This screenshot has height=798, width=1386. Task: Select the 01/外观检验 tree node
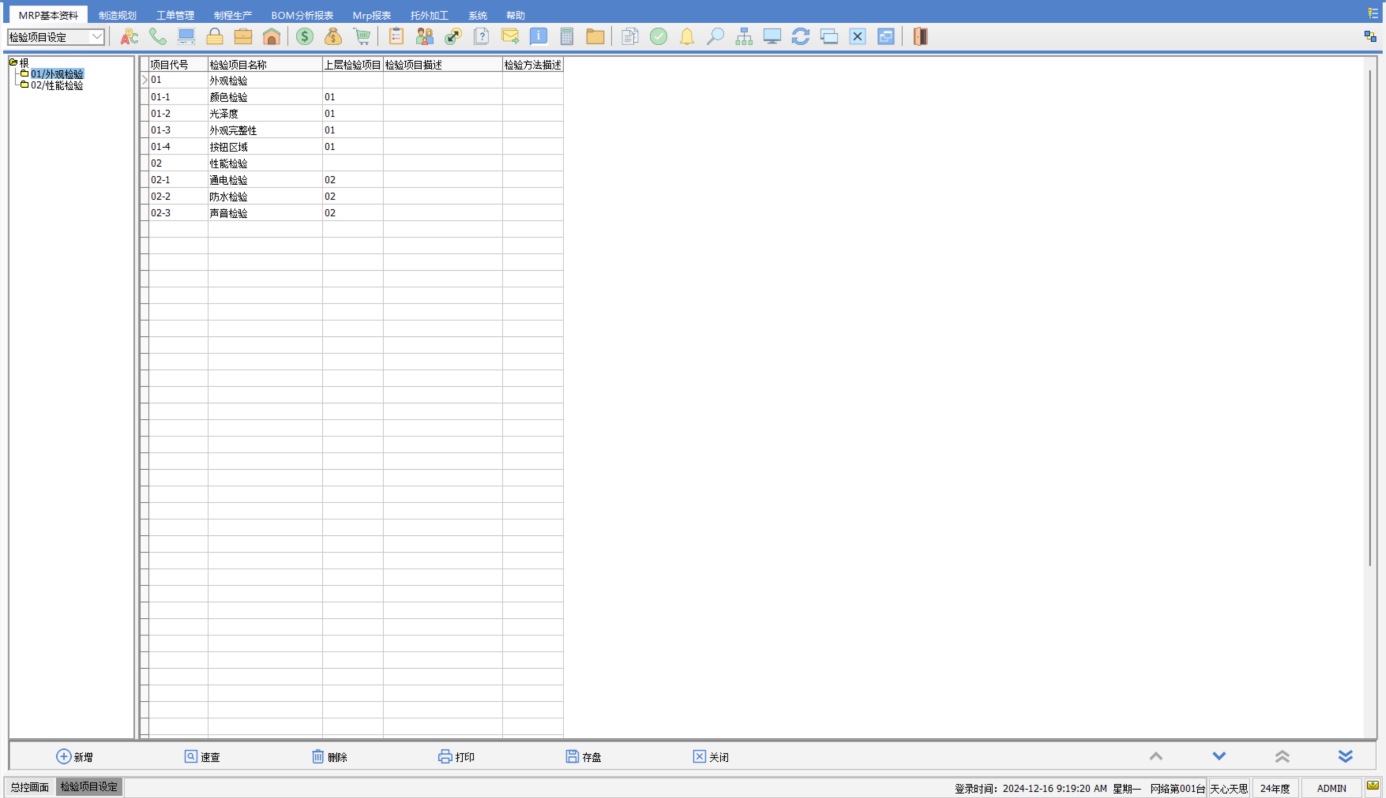tap(57, 74)
